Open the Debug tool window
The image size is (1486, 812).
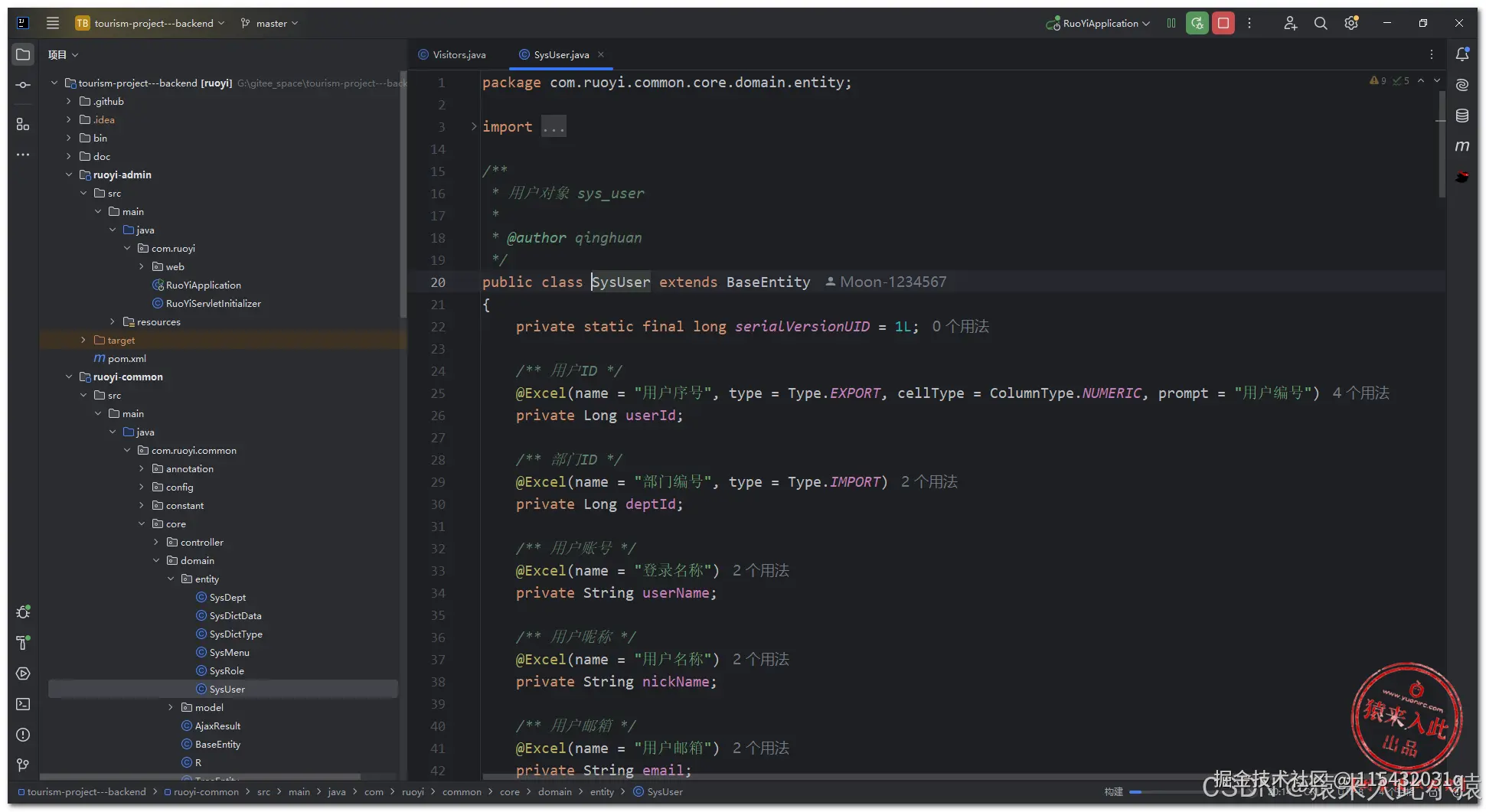[x=23, y=612]
